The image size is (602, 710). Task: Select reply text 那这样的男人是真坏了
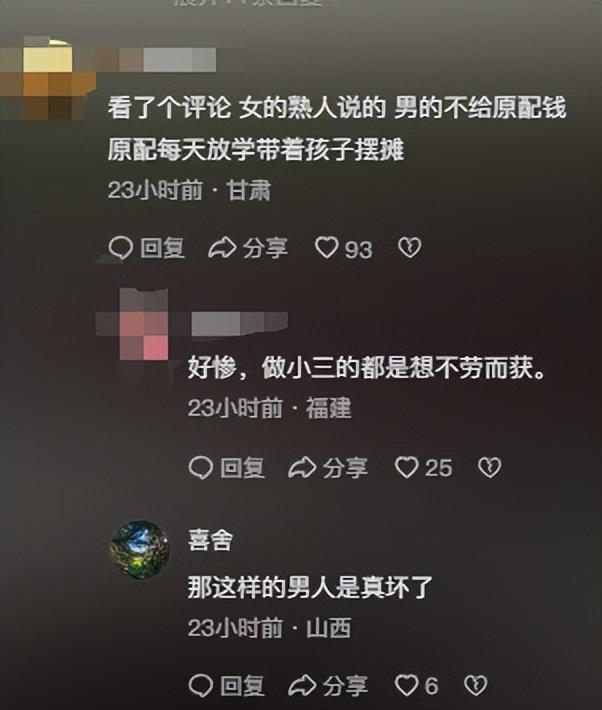pyautogui.click(x=310, y=587)
